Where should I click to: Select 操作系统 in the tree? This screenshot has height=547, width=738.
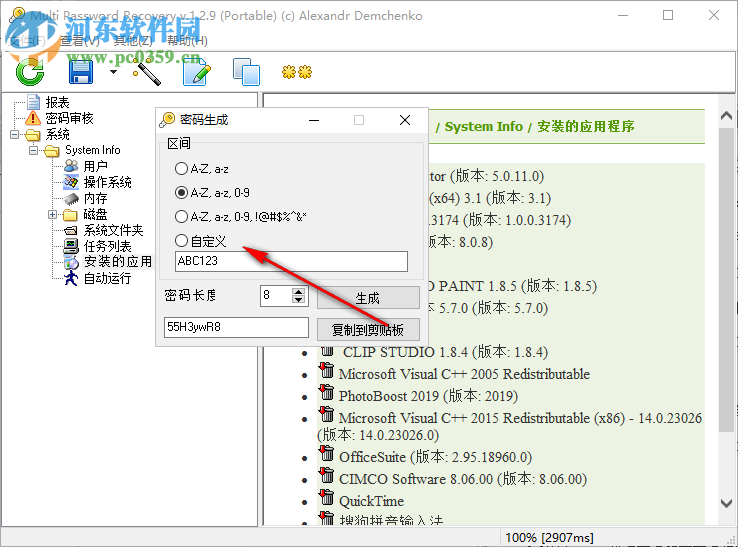[x=107, y=182]
